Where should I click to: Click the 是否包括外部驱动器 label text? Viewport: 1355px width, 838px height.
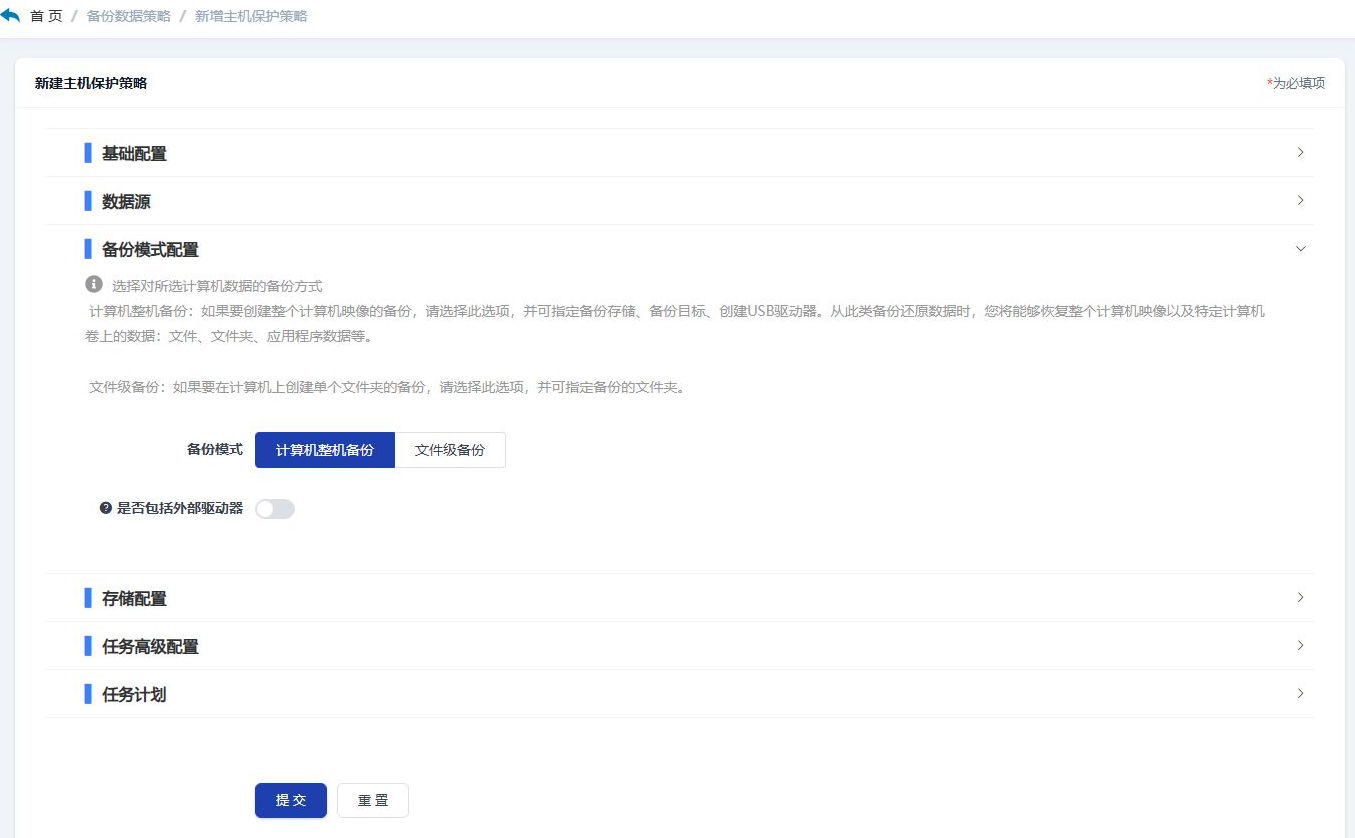[180, 508]
